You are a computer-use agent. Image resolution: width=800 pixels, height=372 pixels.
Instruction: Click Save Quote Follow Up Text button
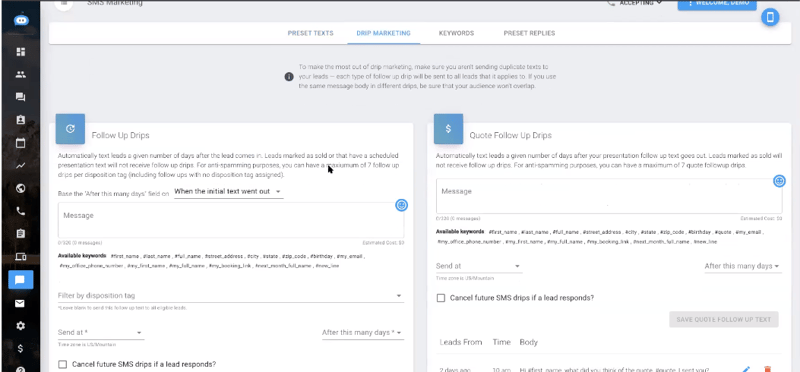(x=723, y=319)
